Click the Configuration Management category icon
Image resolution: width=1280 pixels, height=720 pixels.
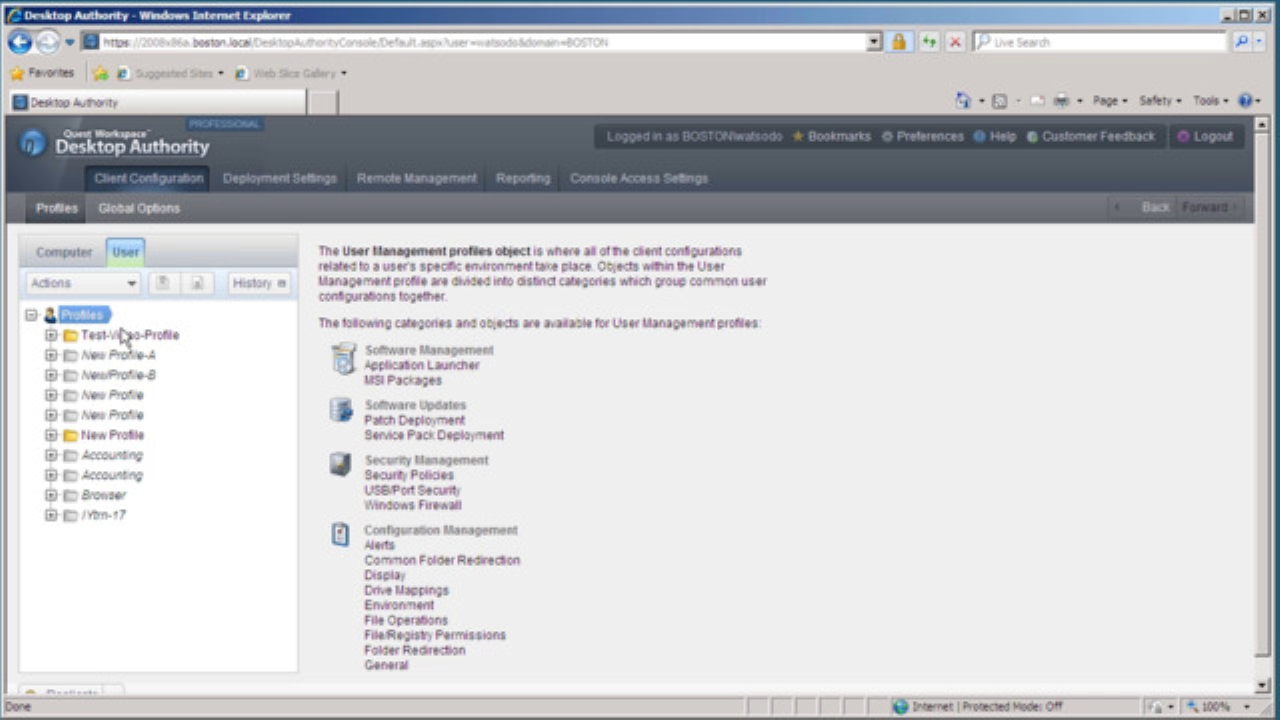tap(341, 534)
